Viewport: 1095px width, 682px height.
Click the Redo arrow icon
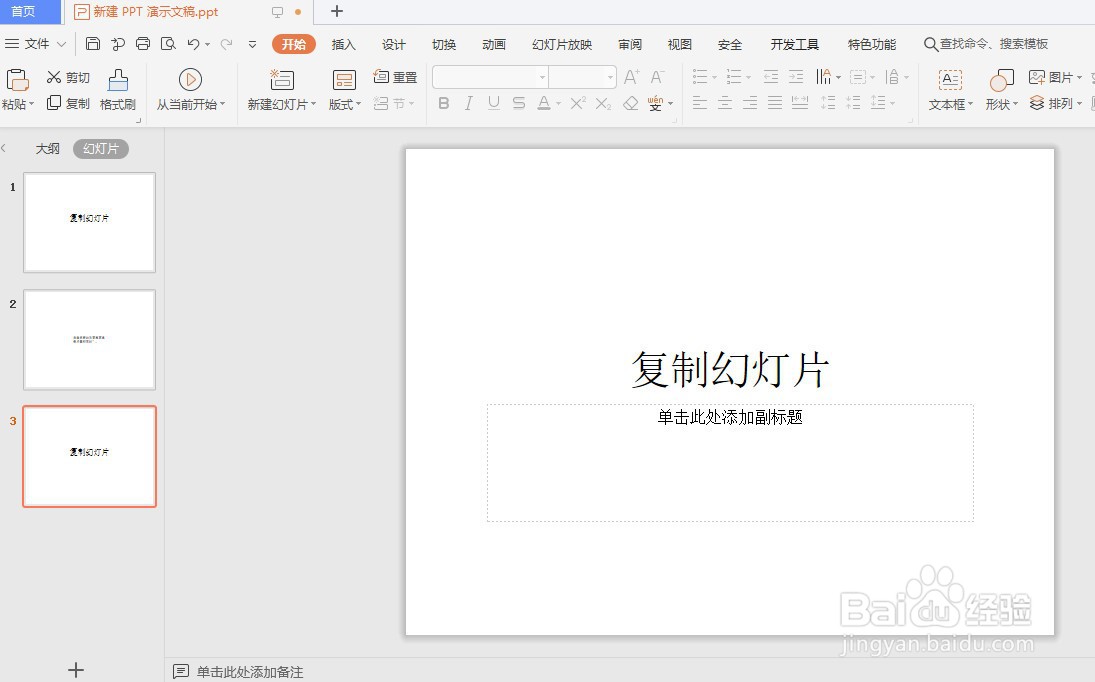coord(226,44)
